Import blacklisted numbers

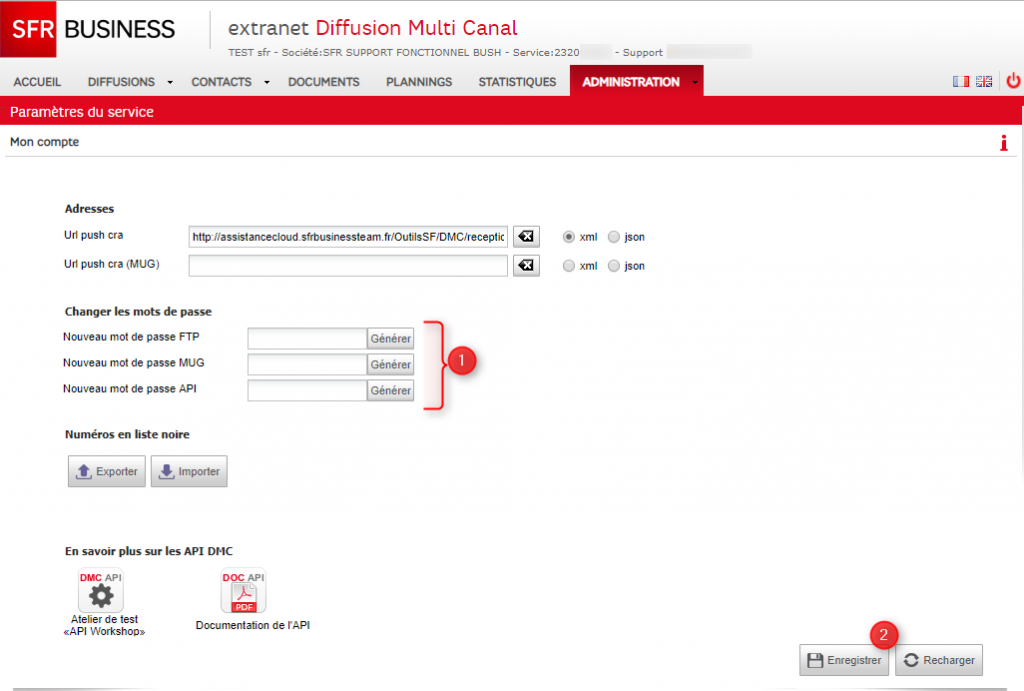189,472
